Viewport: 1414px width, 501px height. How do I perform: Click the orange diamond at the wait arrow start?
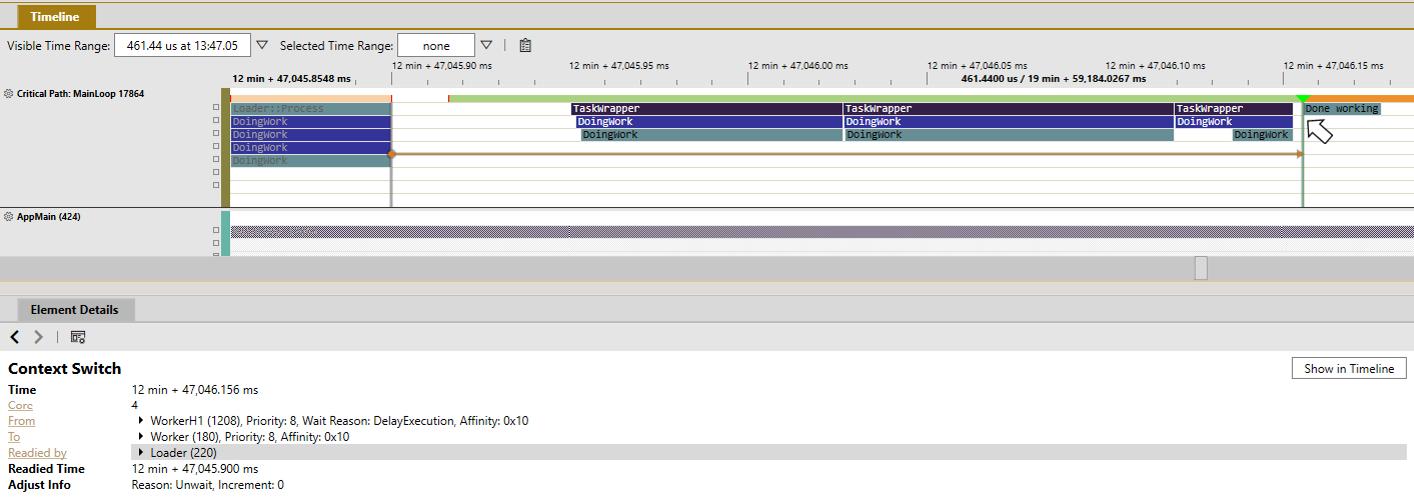(391, 154)
